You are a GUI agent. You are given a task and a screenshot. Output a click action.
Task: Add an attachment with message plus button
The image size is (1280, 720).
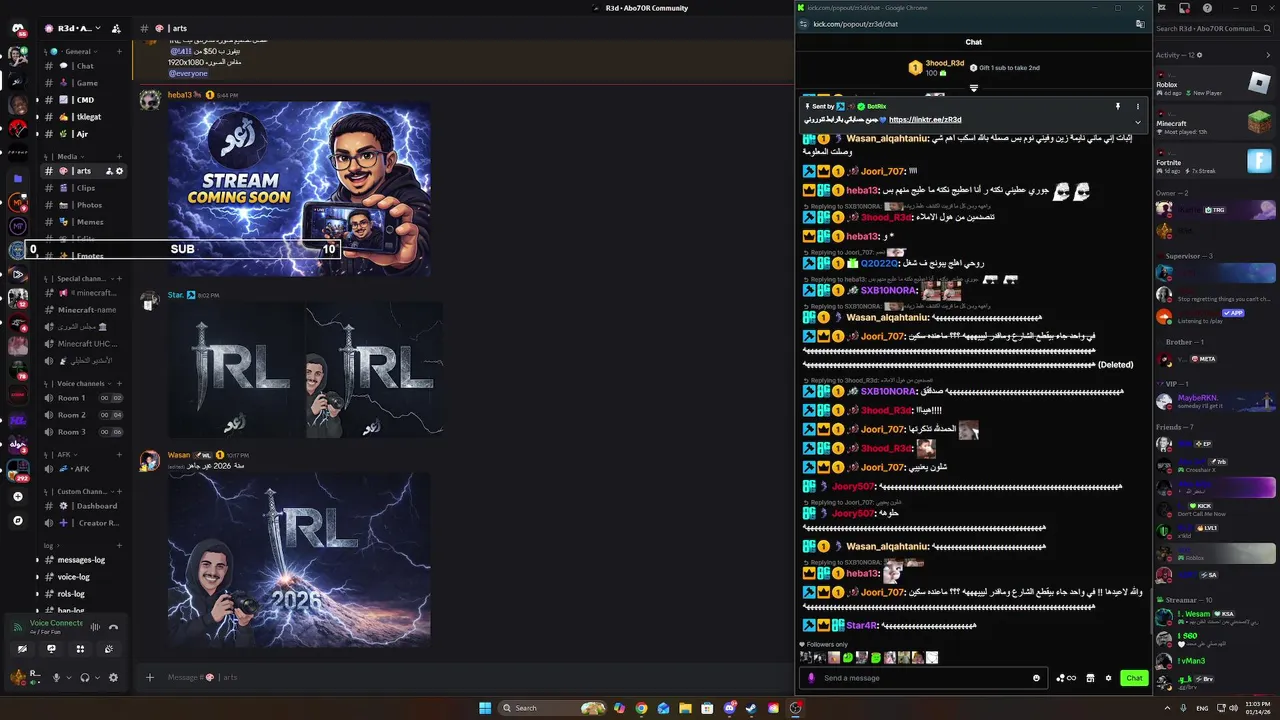pos(150,677)
